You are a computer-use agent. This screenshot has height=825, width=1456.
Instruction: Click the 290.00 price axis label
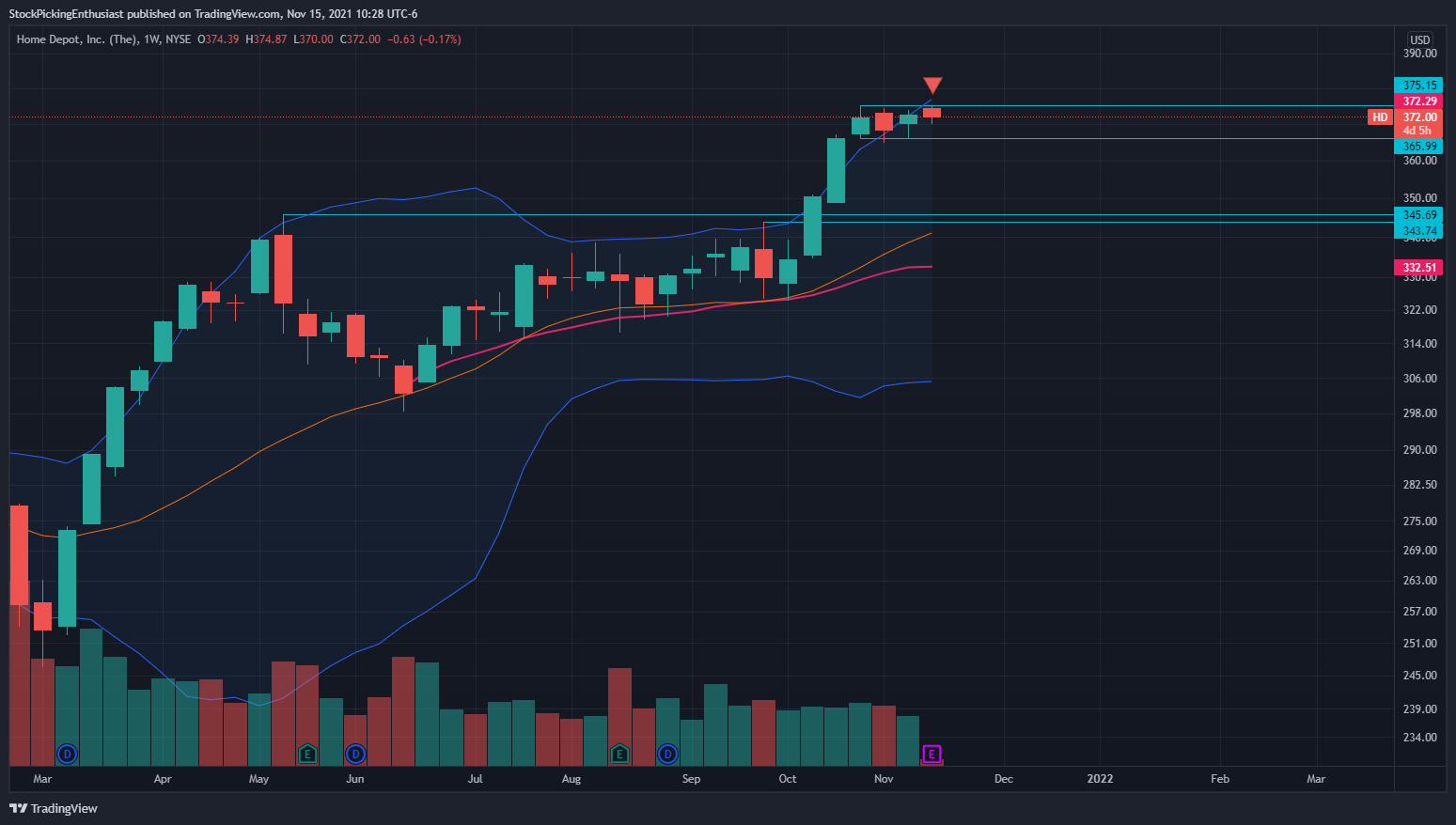click(1419, 450)
